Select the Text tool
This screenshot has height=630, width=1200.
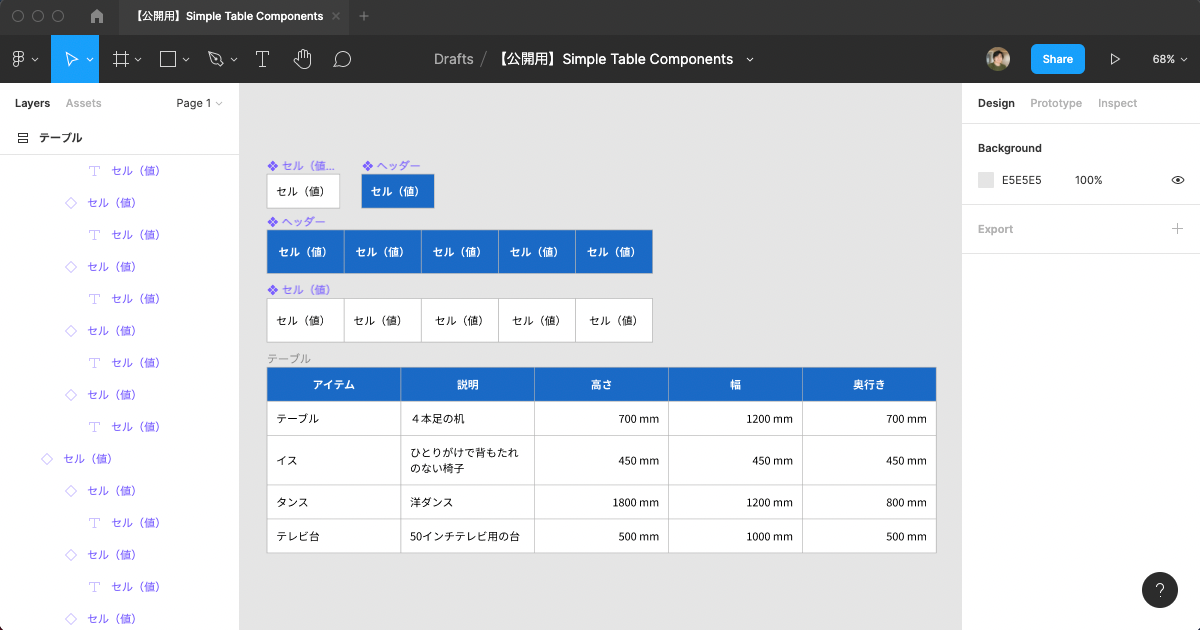(262, 59)
